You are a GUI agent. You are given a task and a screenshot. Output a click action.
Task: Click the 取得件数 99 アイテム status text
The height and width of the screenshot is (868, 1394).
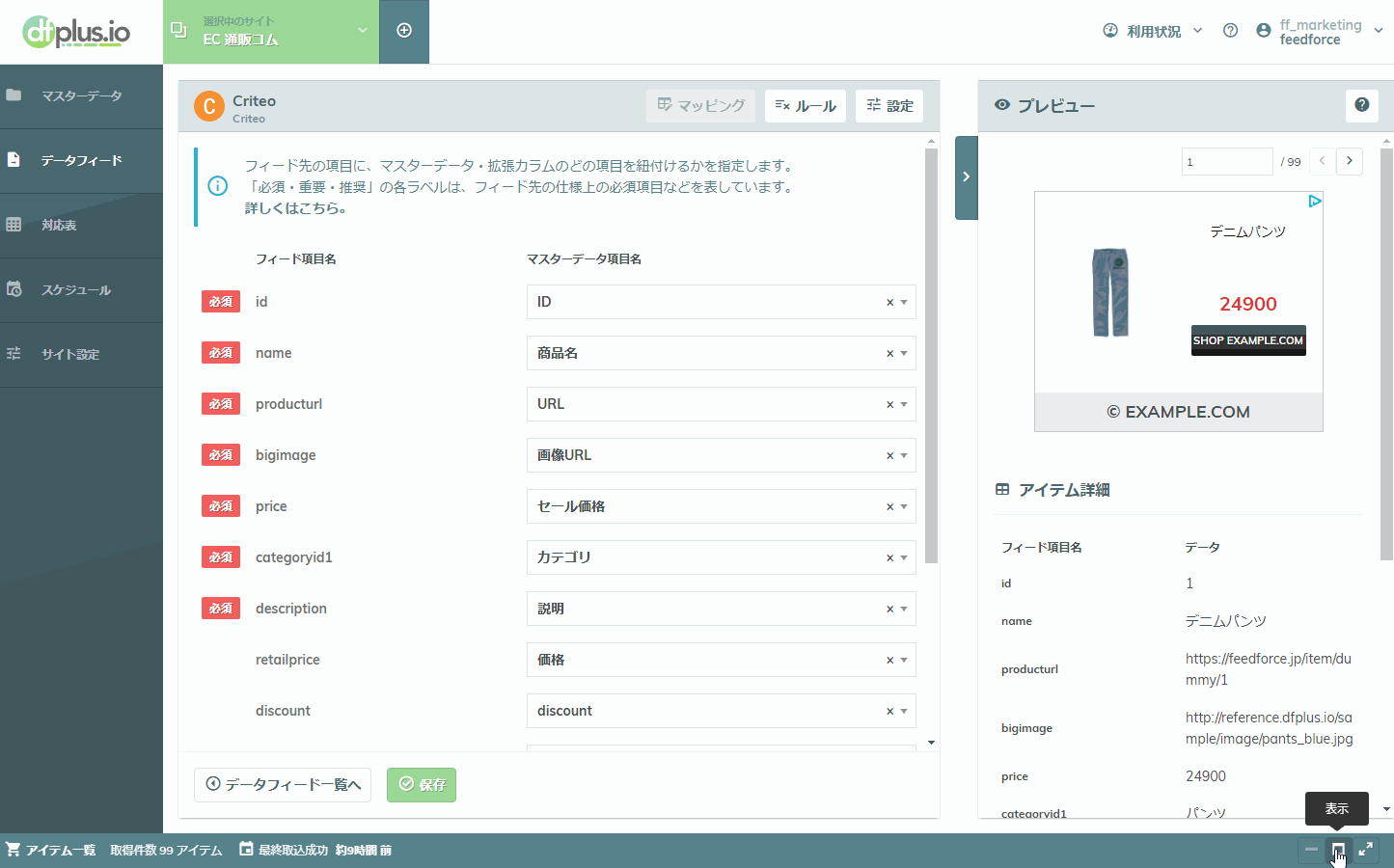click(166, 850)
